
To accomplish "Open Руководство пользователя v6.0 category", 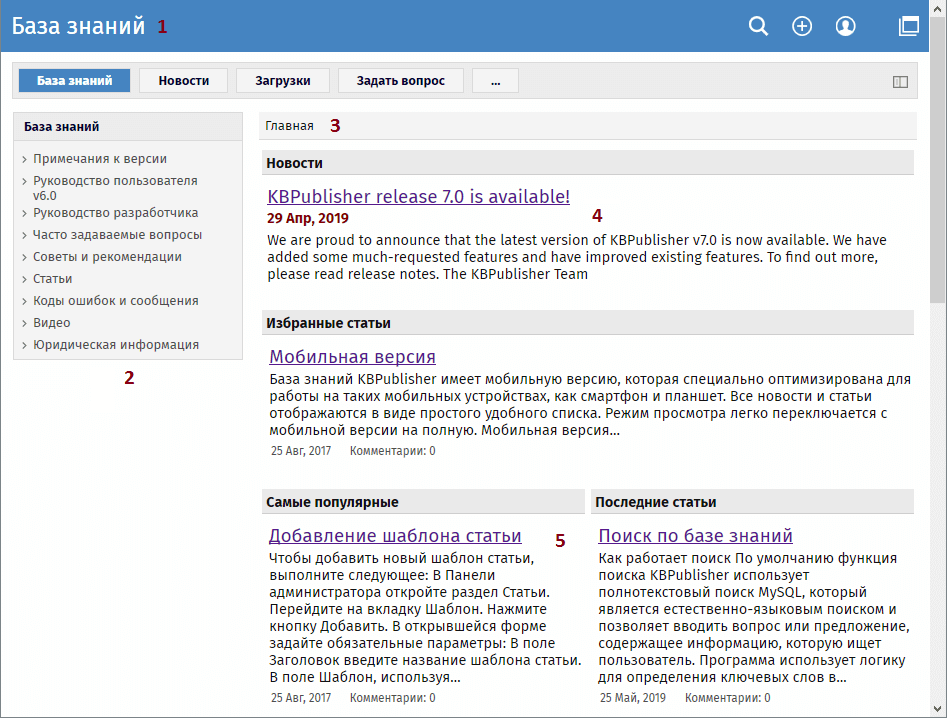I will pos(115,188).
